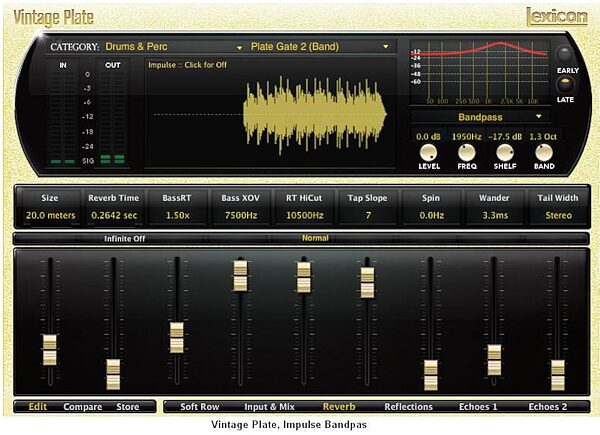Viewport: 600px width, 435px height.
Task: Toggle the LATE reverb button
Action: tap(565, 85)
